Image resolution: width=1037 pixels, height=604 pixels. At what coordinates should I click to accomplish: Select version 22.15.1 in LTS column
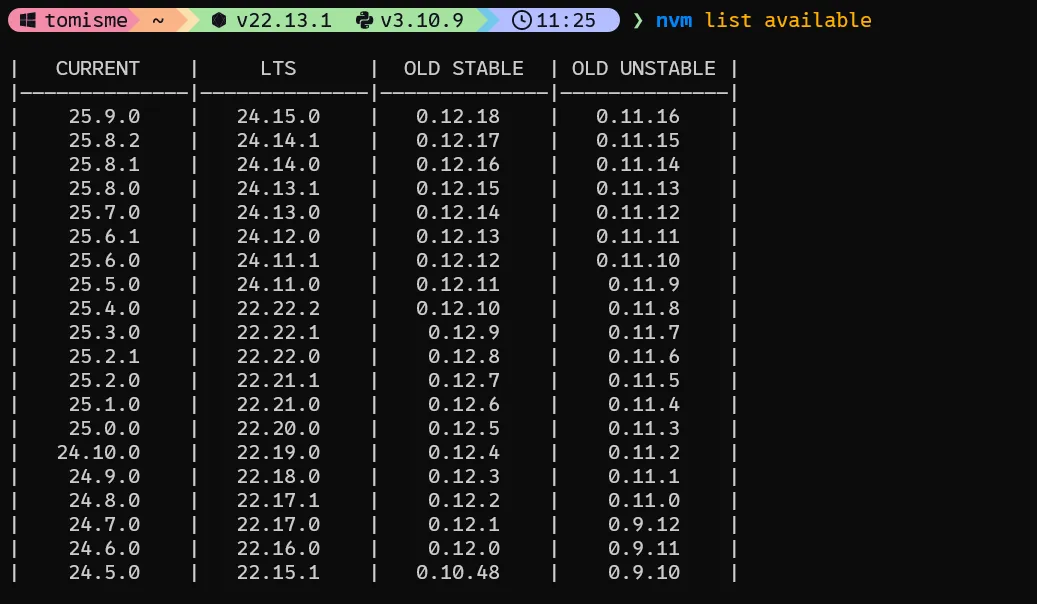click(x=278, y=572)
